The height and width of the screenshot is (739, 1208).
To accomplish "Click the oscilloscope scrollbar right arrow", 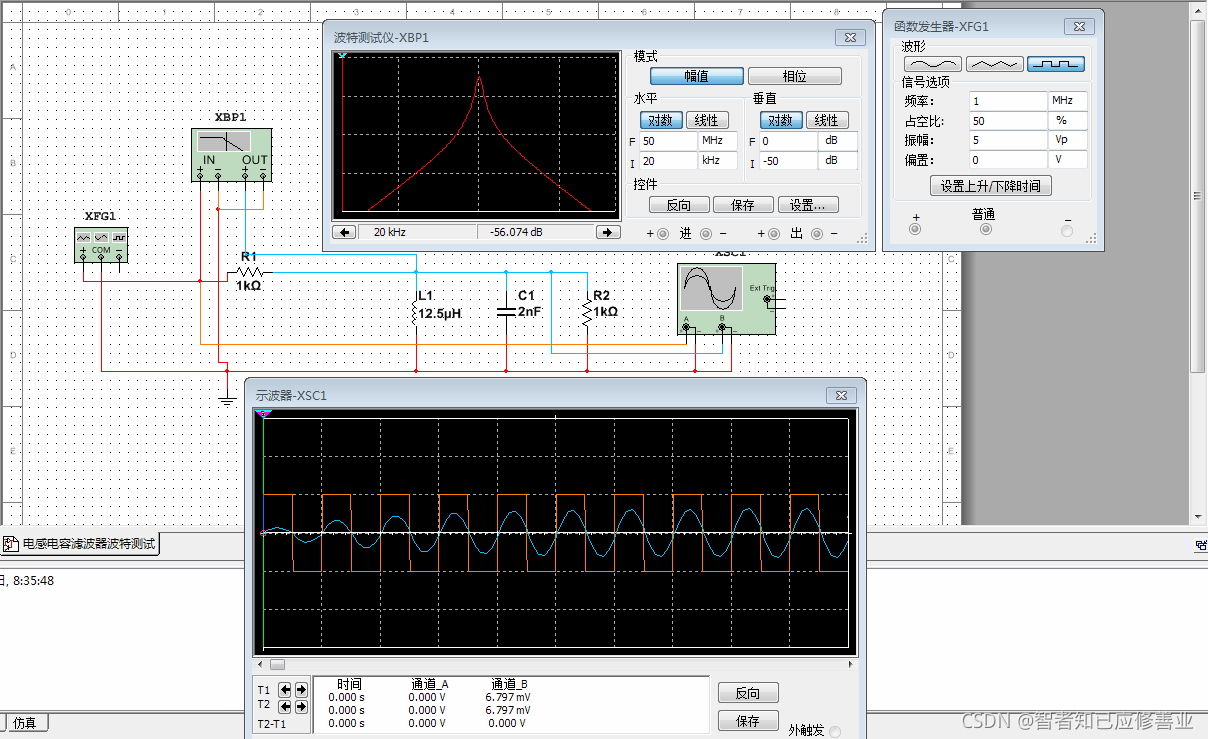I will coord(852,664).
